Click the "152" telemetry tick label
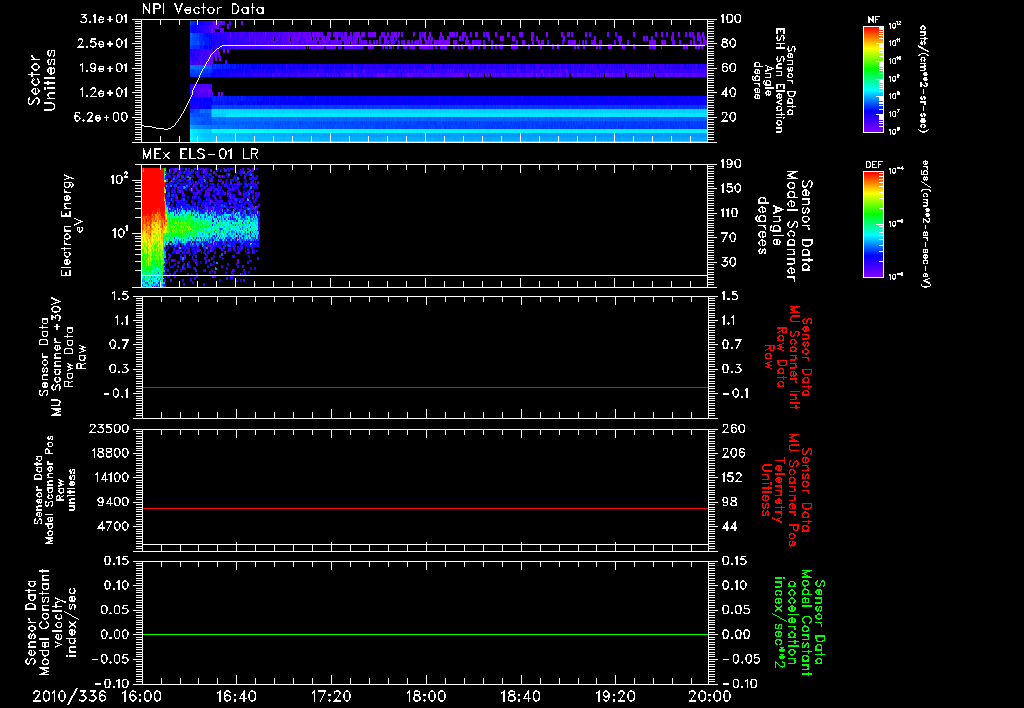 [x=732, y=477]
